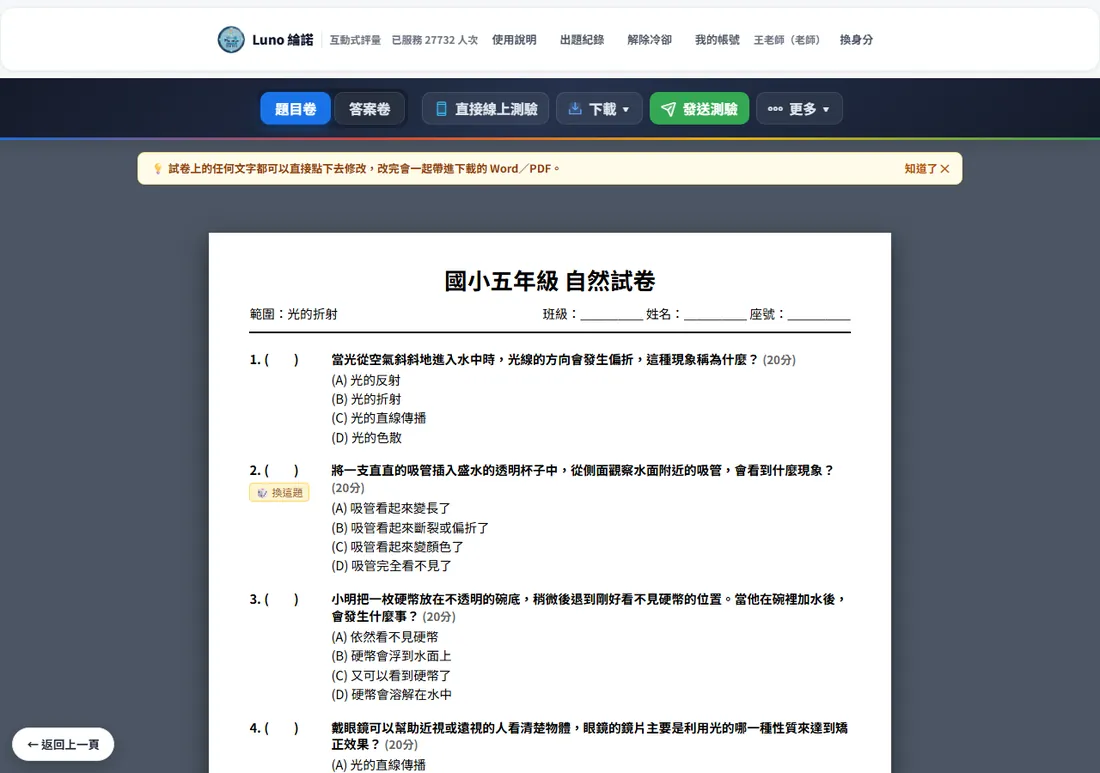Edit the title 國小五年級 自然試卷
Viewport: 1100px width, 773px height.
[x=549, y=281]
